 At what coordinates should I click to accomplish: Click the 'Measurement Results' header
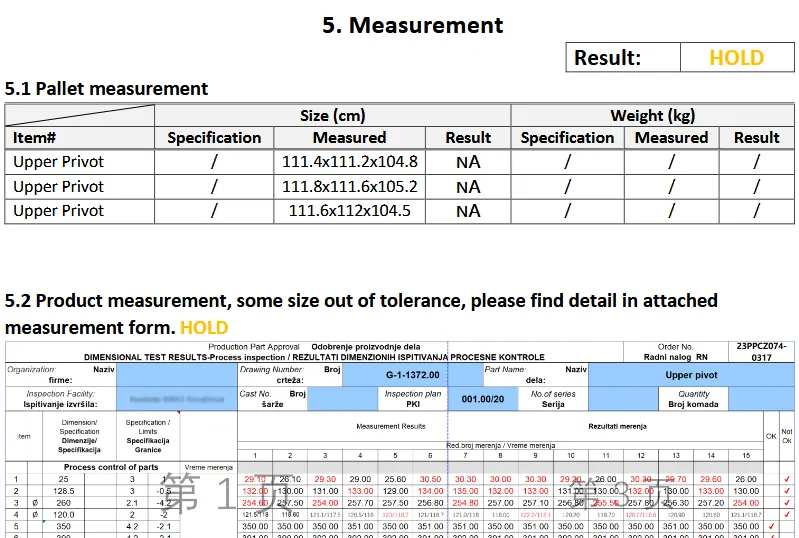click(x=391, y=426)
